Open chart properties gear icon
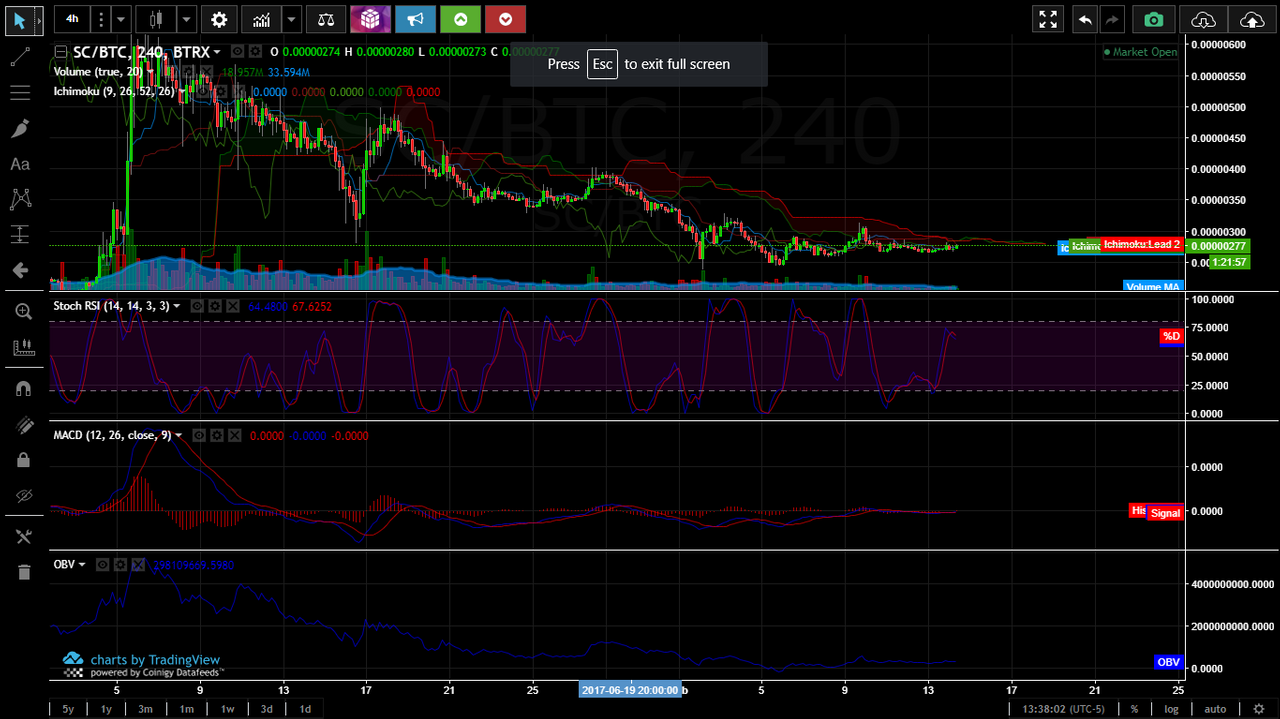Screen dimensions: 1280x719 pos(219,18)
